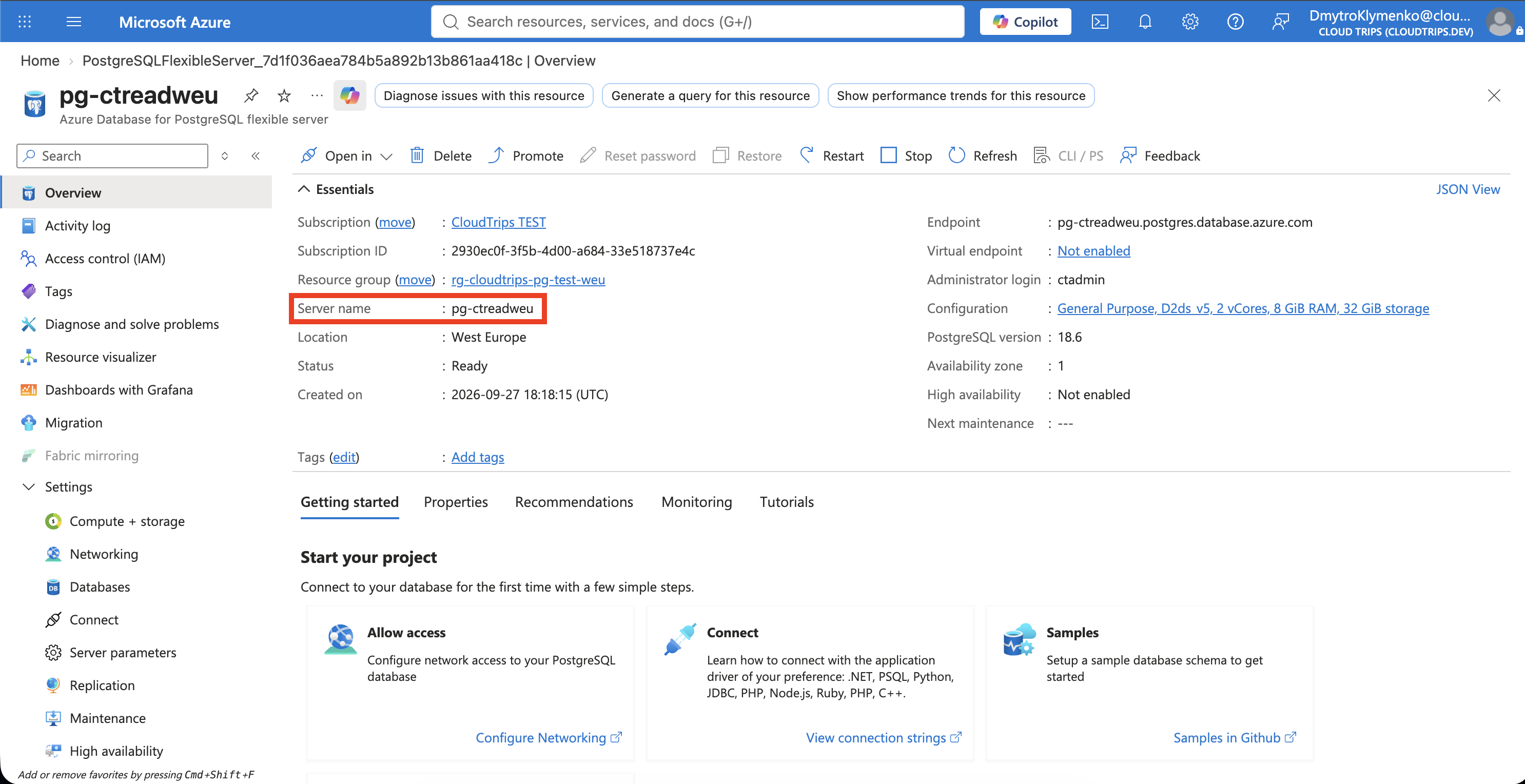
Task: Close the resource blade with X
Action: click(1494, 95)
